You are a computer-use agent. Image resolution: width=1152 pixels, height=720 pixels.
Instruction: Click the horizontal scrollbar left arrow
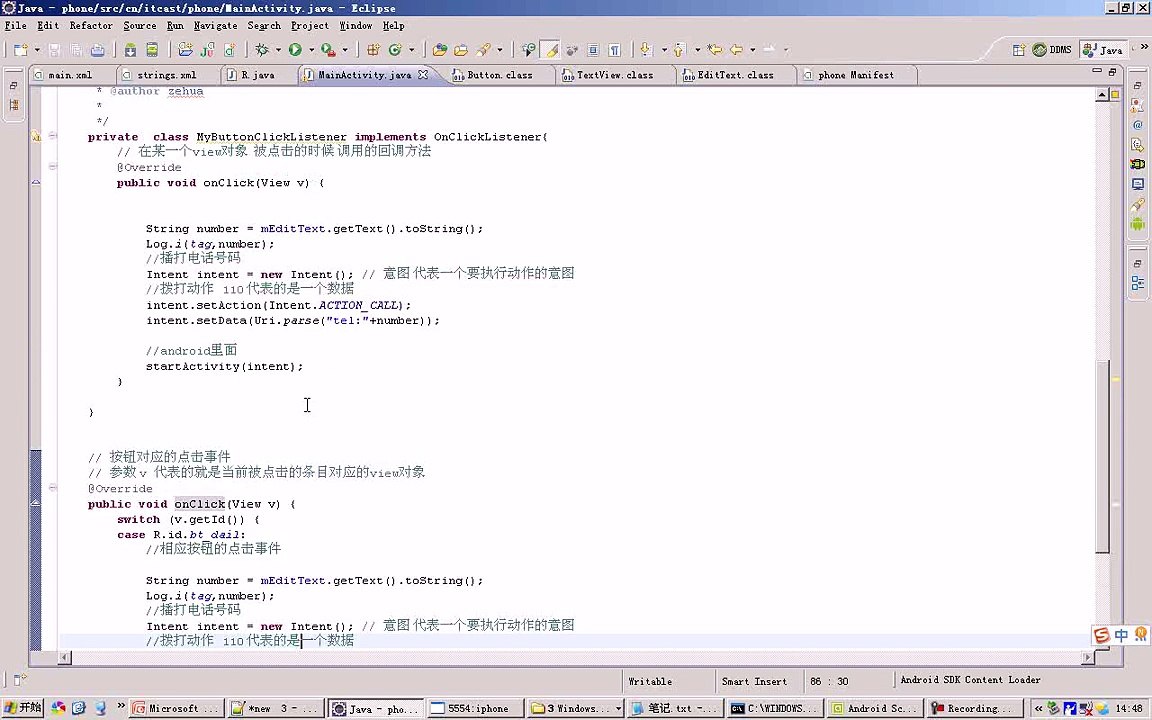65,658
